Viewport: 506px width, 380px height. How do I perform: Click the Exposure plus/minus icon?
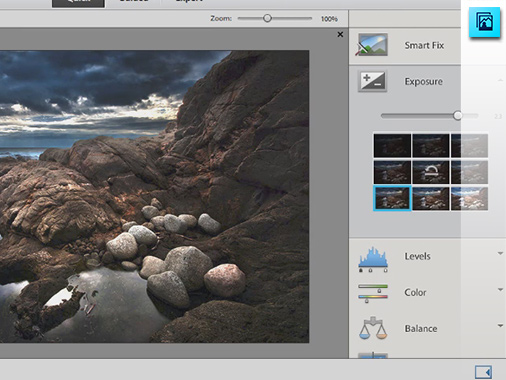pyautogui.click(x=373, y=81)
